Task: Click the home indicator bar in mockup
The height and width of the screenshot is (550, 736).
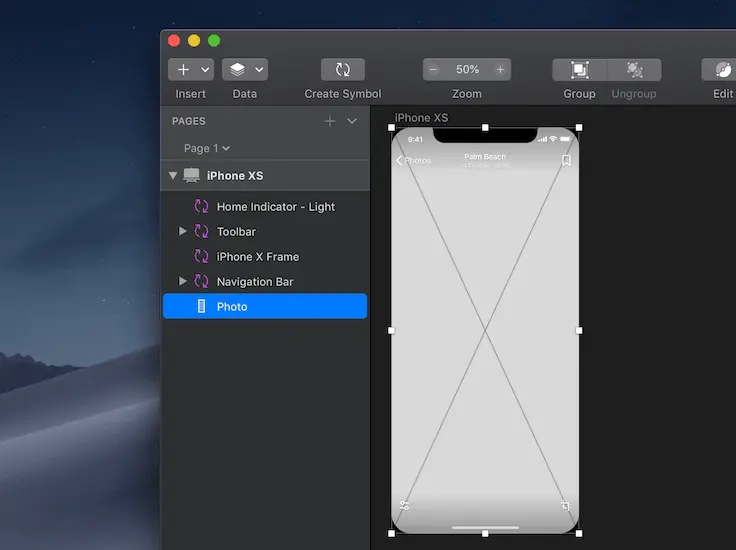Action: (485, 527)
